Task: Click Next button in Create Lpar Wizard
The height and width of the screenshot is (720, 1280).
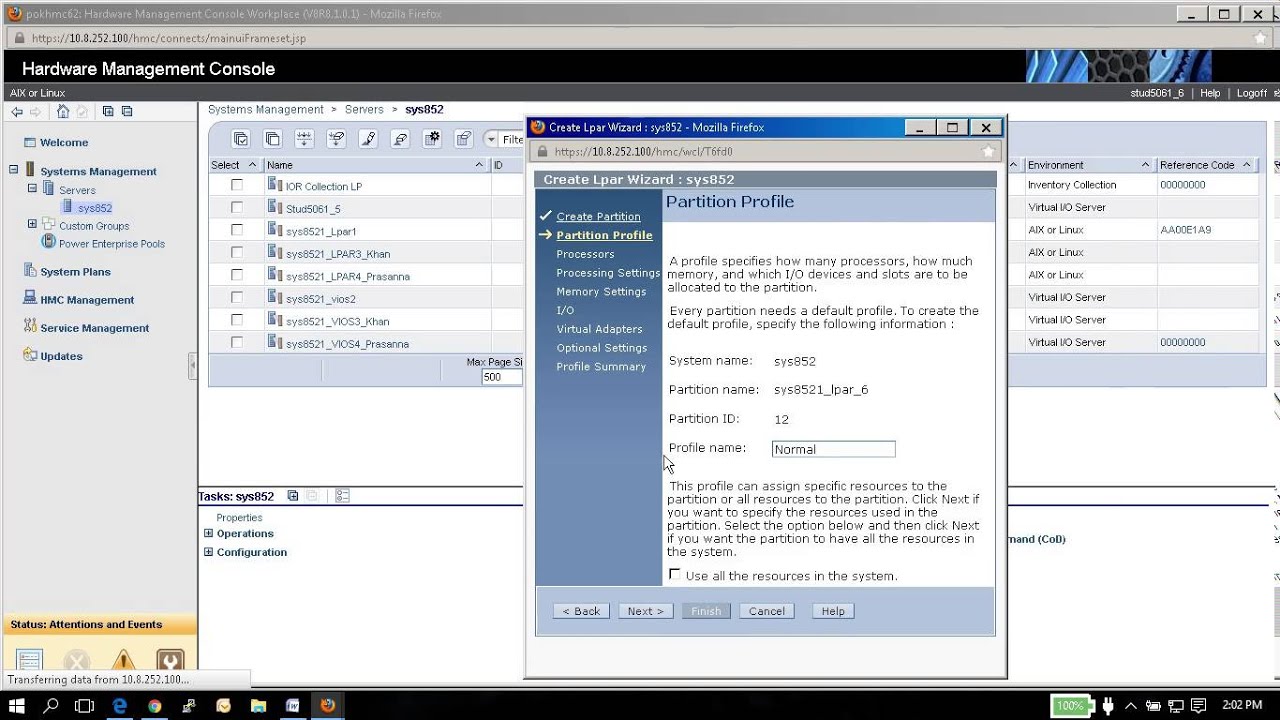Action: (x=646, y=611)
